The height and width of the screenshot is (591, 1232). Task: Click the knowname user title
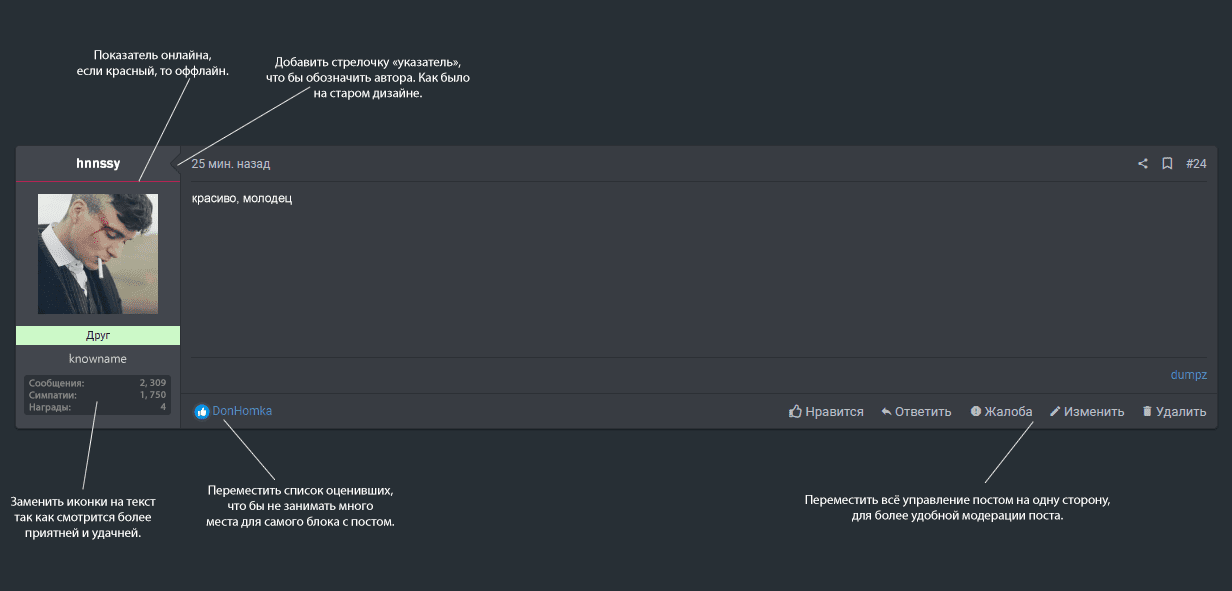click(98, 359)
